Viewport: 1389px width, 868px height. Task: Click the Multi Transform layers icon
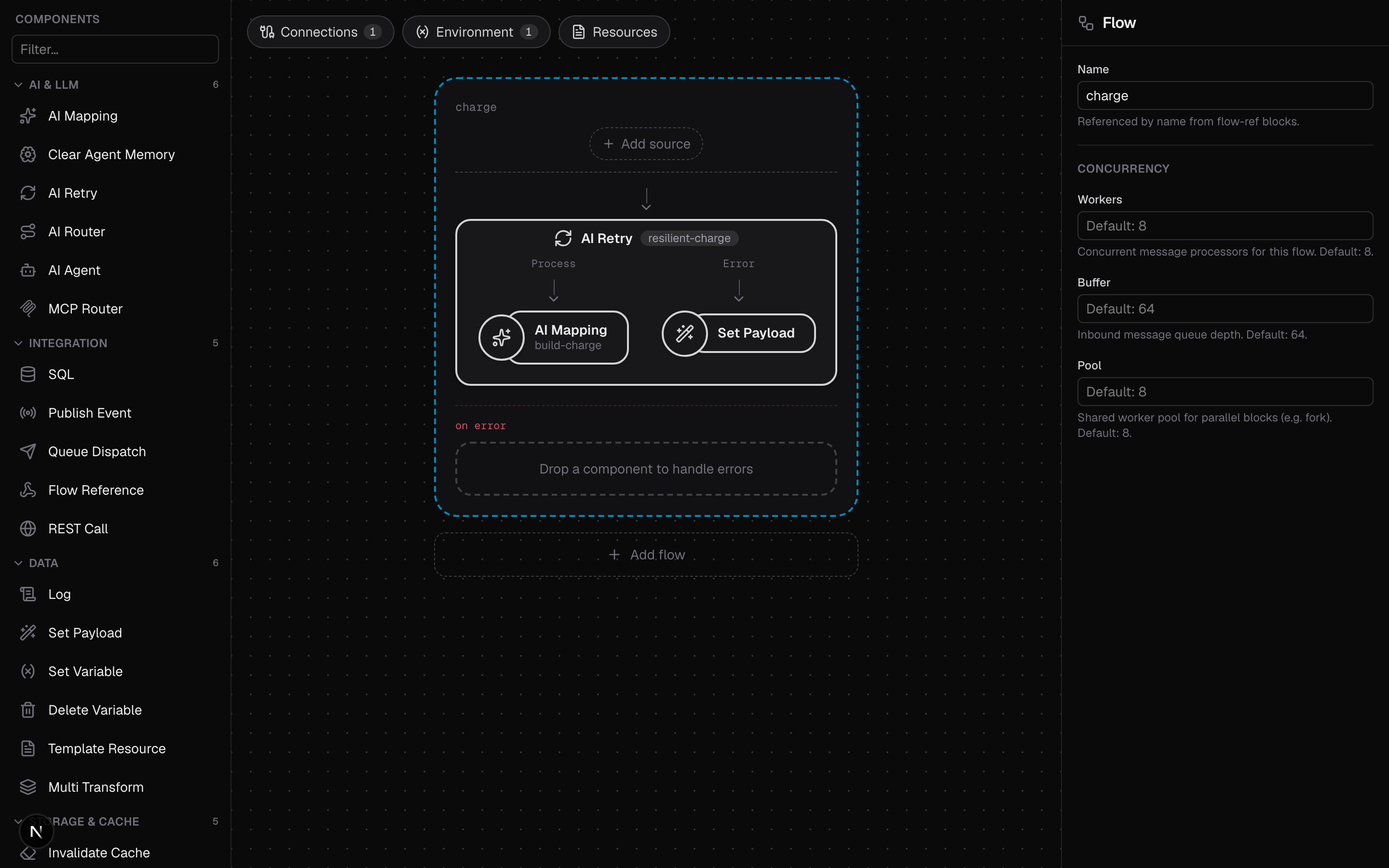tap(27, 787)
